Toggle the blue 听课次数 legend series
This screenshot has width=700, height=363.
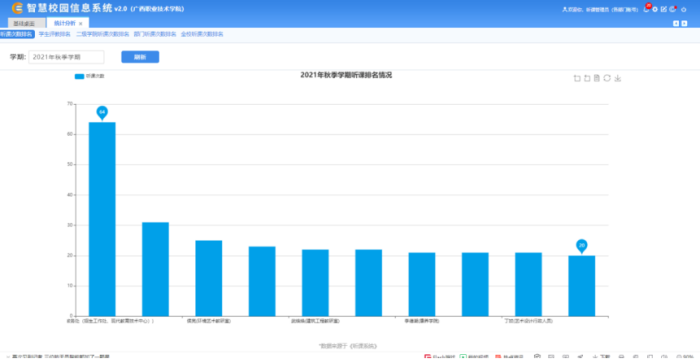[x=89, y=76]
